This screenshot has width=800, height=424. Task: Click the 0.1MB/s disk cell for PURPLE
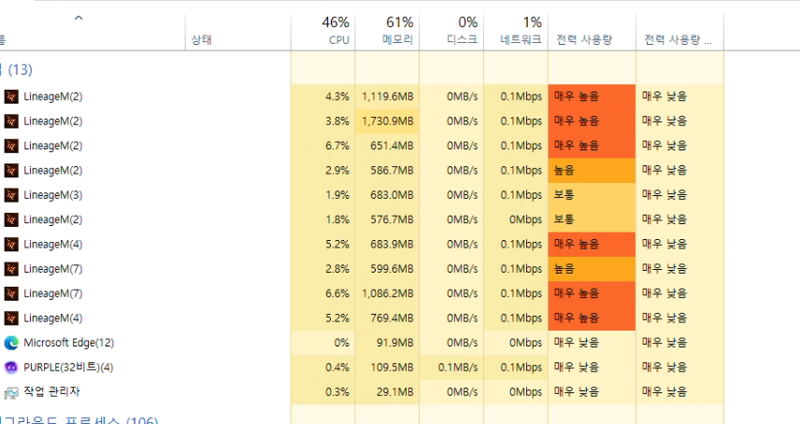point(452,367)
